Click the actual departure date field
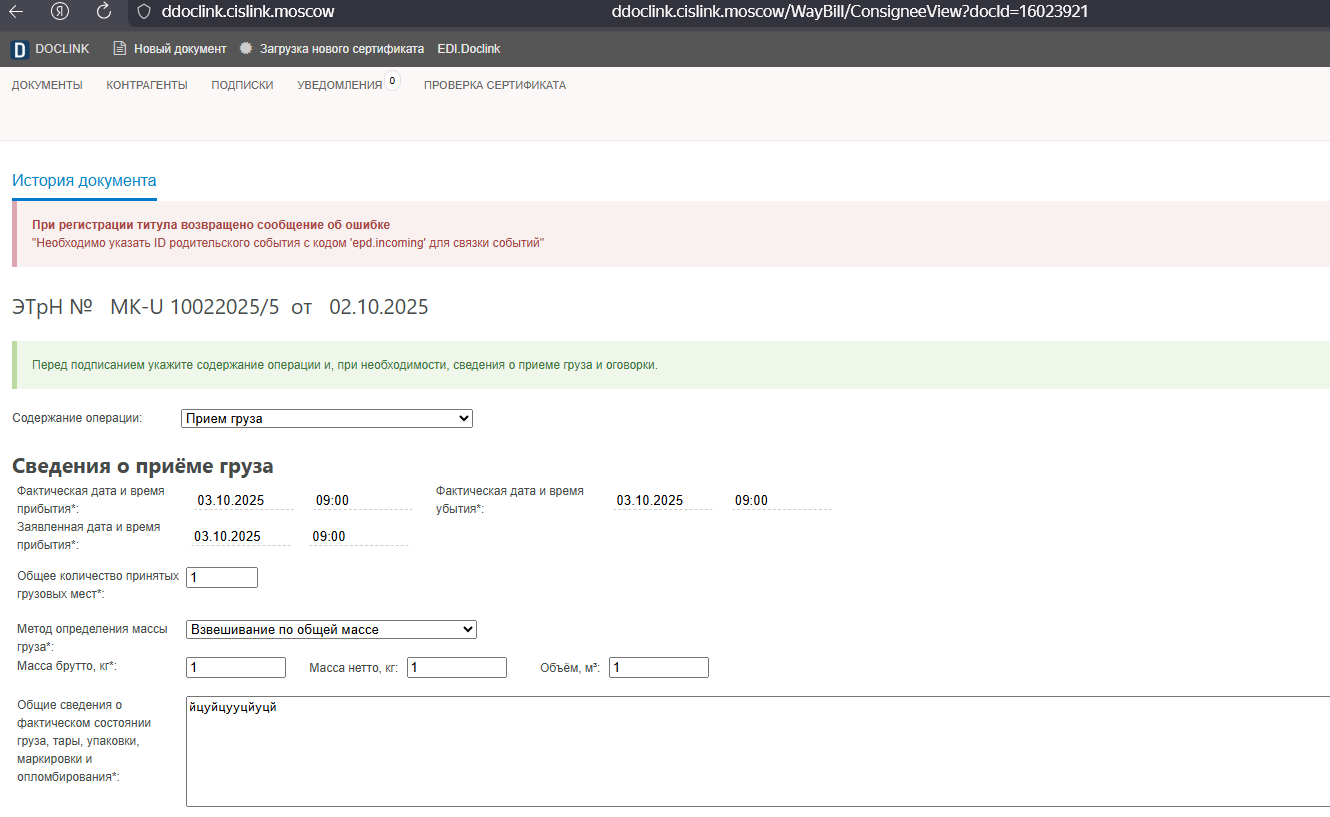The width and height of the screenshot is (1330, 817). tap(663, 501)
